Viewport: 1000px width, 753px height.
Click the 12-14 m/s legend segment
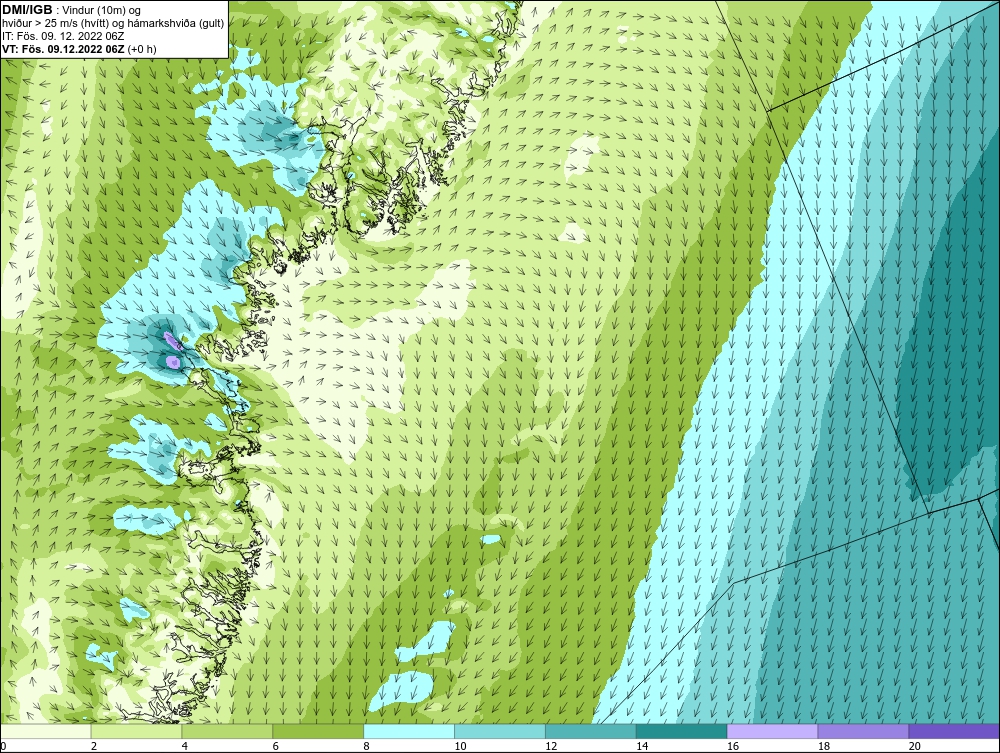[591, 731]
